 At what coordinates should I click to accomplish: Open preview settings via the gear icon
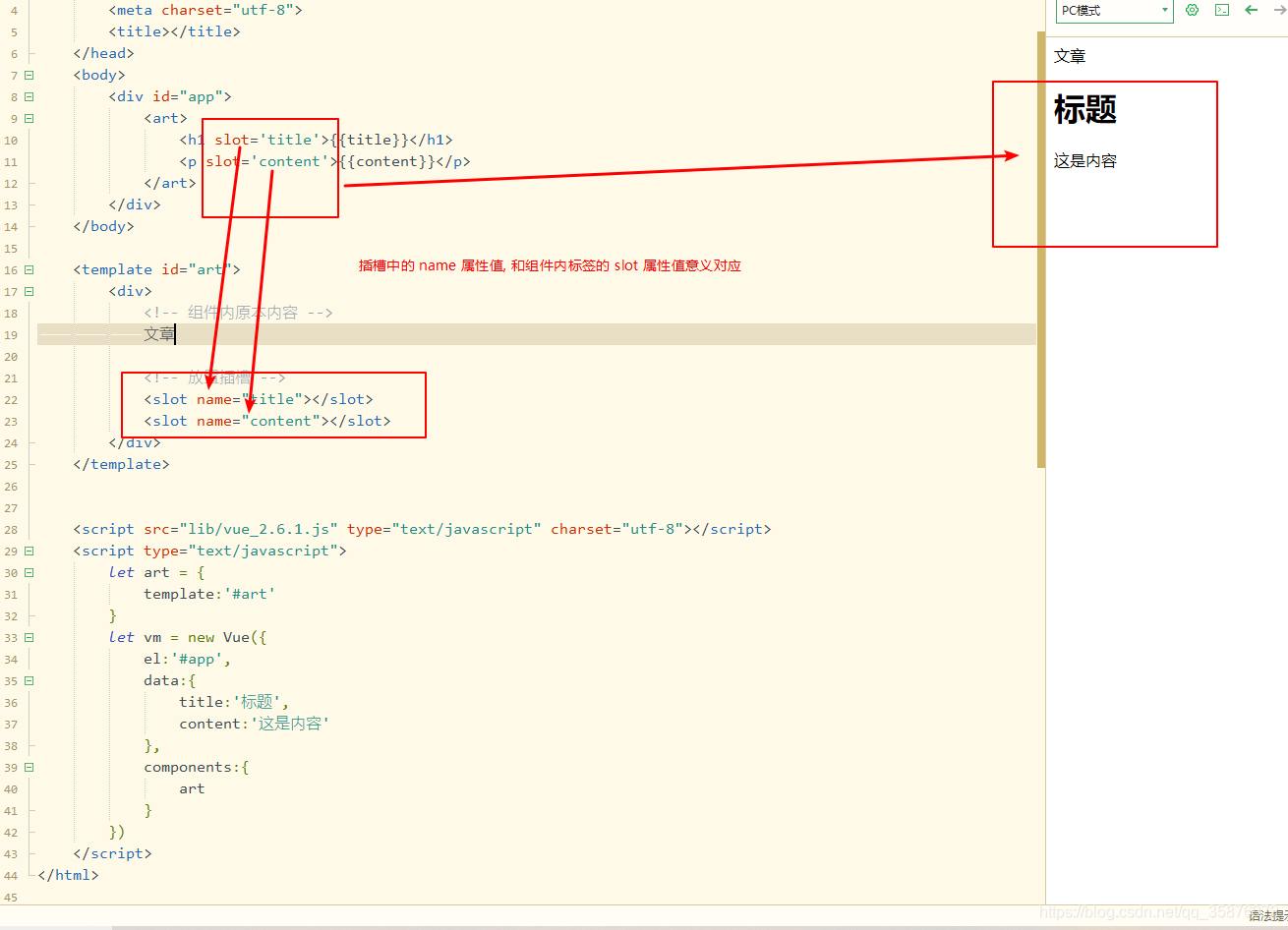pos(1193,10)
